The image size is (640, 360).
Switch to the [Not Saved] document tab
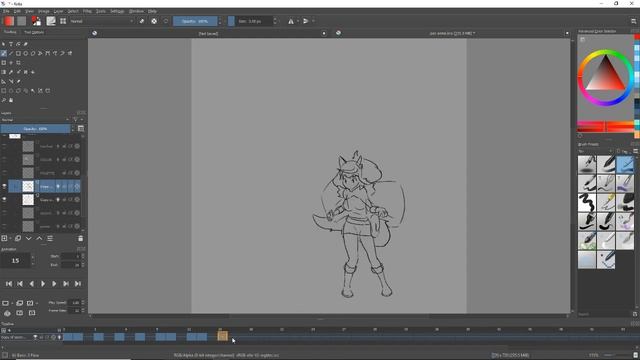(x=208, y=33)
